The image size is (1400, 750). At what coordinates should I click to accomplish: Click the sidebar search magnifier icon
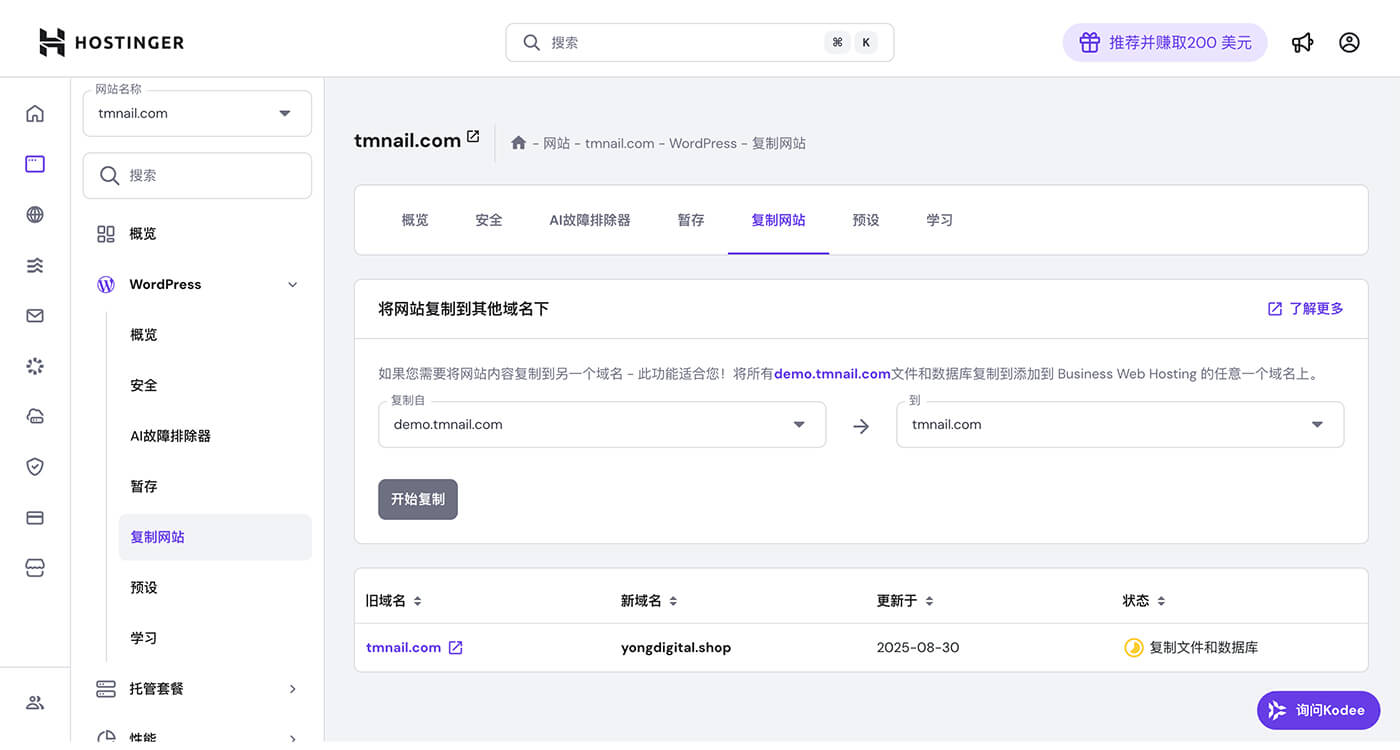pos(110,176)
